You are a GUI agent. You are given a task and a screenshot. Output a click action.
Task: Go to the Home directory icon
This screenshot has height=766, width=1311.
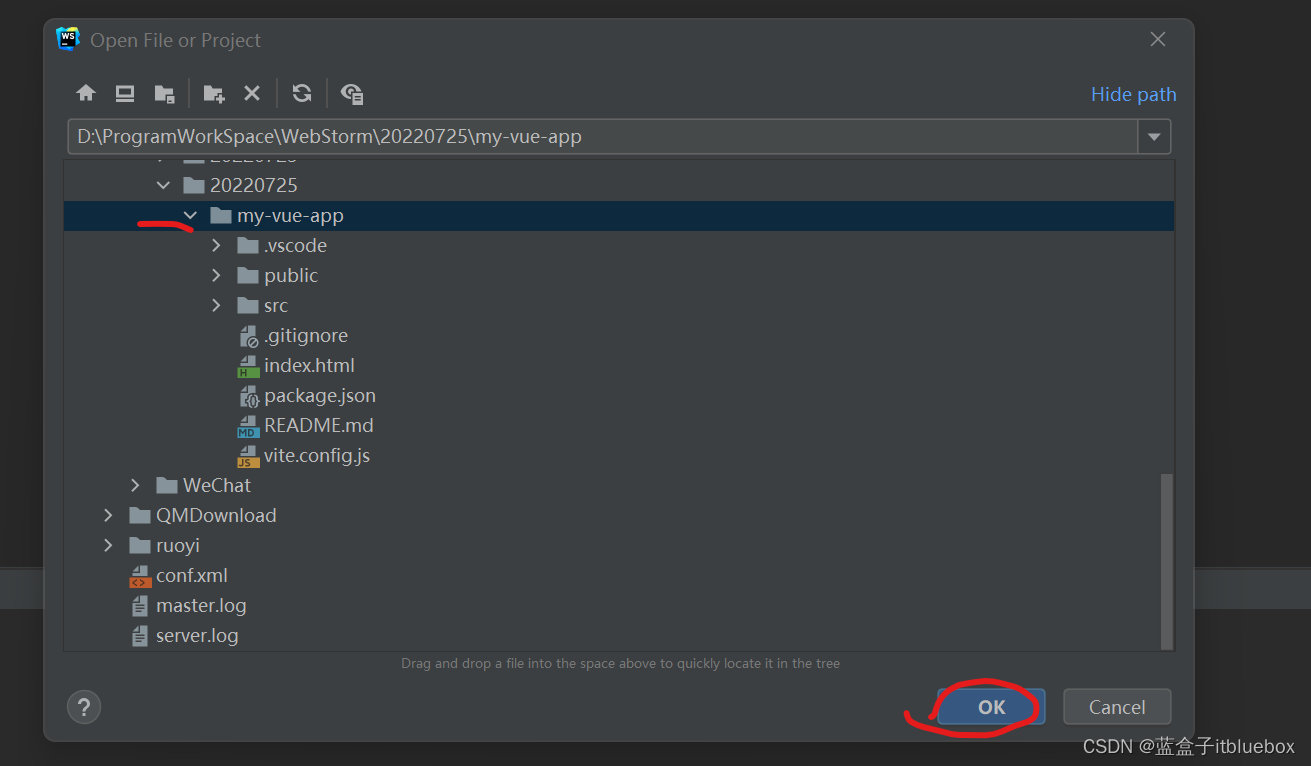86,93
